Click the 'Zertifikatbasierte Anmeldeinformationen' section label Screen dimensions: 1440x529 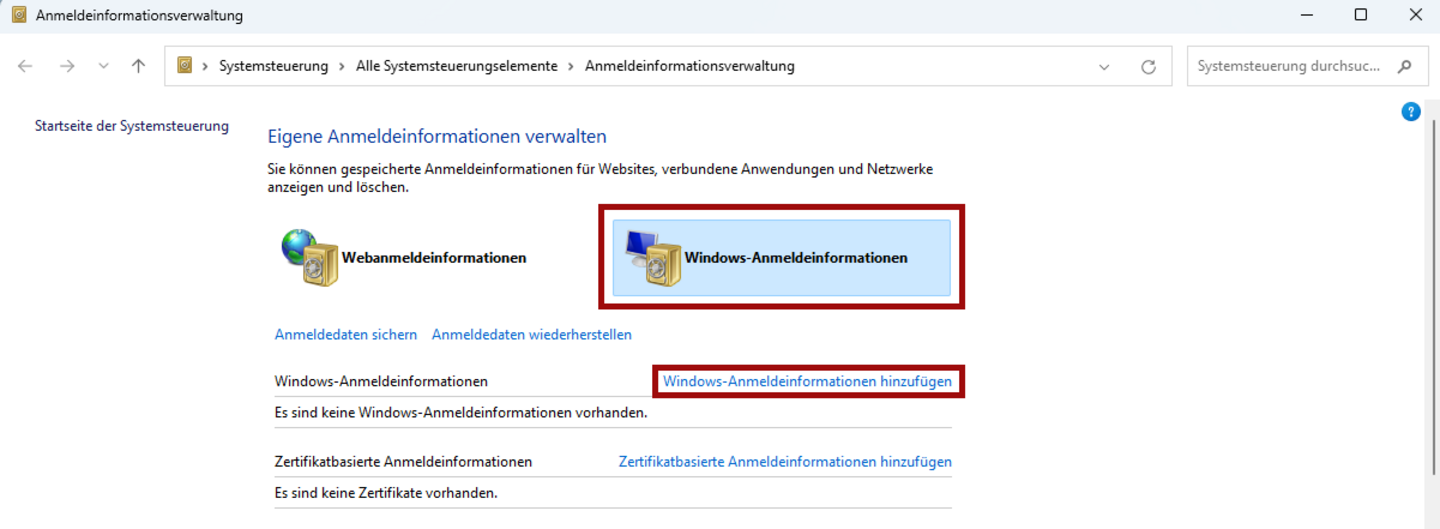tap(403, 462)
